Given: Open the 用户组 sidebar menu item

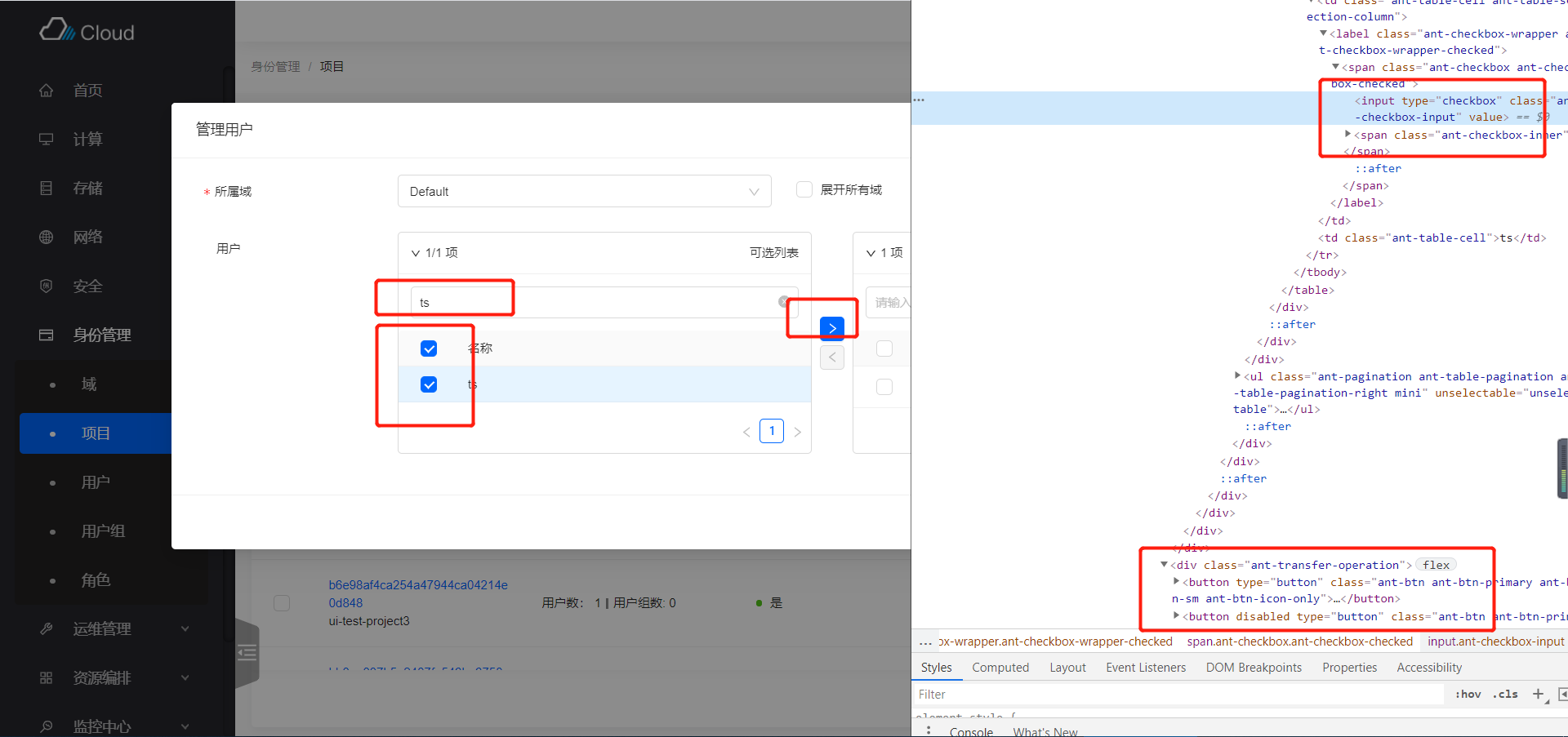Looking at the screenshot, I should coord(103,531).
